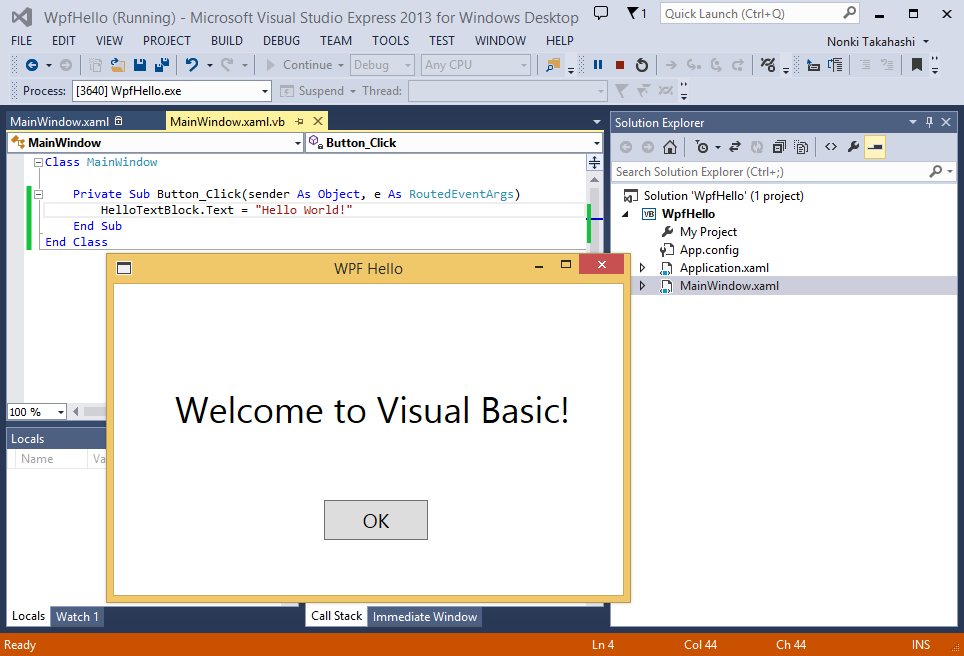Restart the debug session icon
Viewport: 964px width, 656px height.
click(642, 65)
